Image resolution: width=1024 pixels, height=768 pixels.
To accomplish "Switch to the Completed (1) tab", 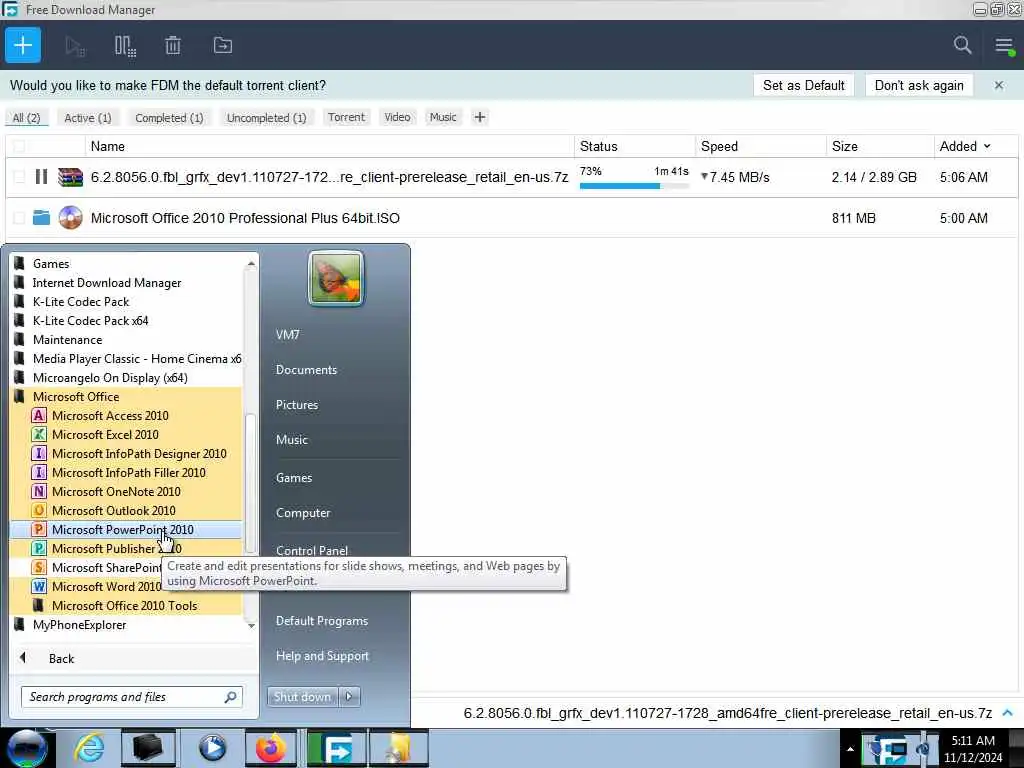I will coord(169,118).
